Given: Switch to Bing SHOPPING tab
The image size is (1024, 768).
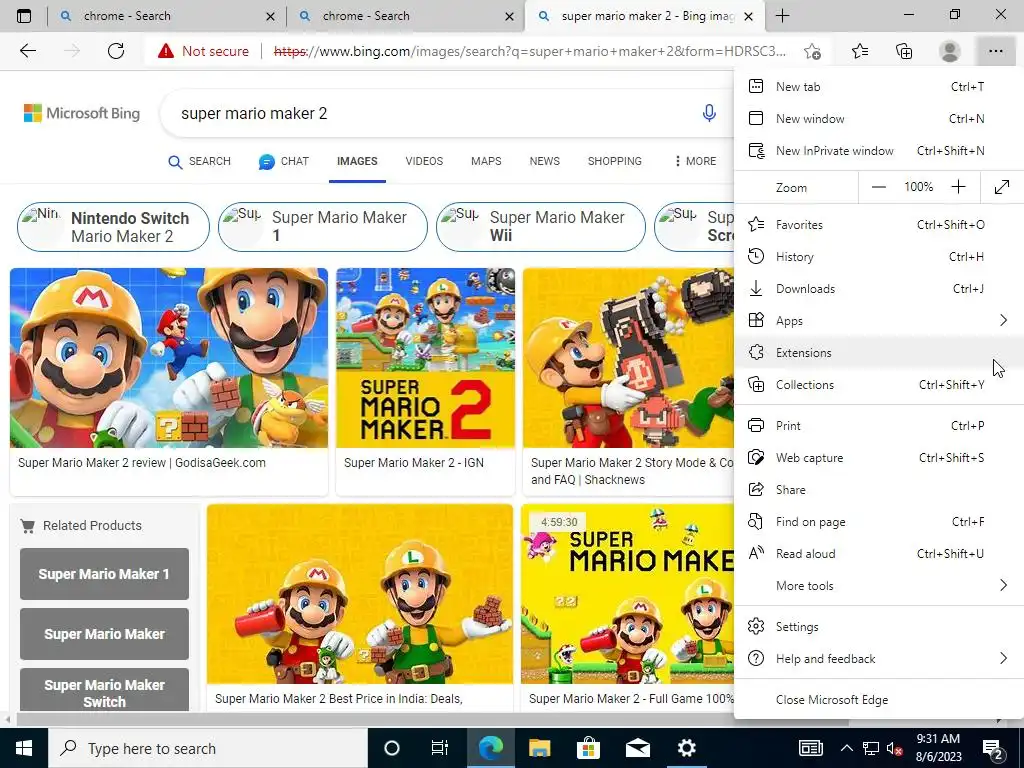Looking at the screenshot, I should [615, 161].
